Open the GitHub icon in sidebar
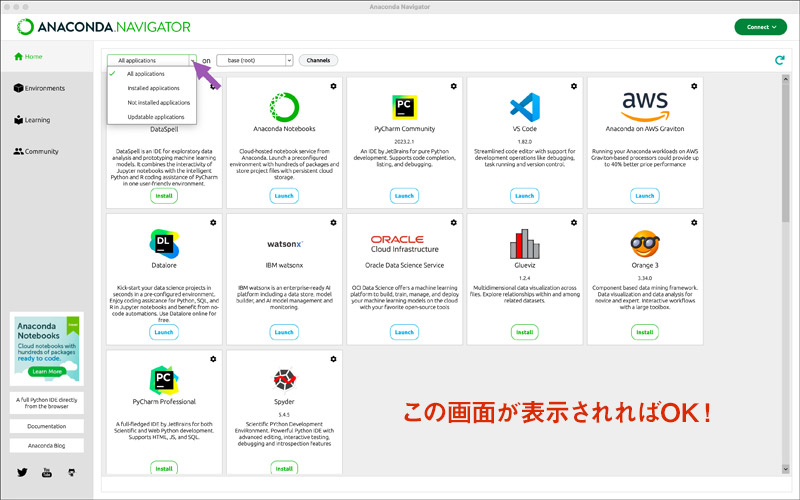The height and width of the screenshot is (500, 800). (71, 472)
